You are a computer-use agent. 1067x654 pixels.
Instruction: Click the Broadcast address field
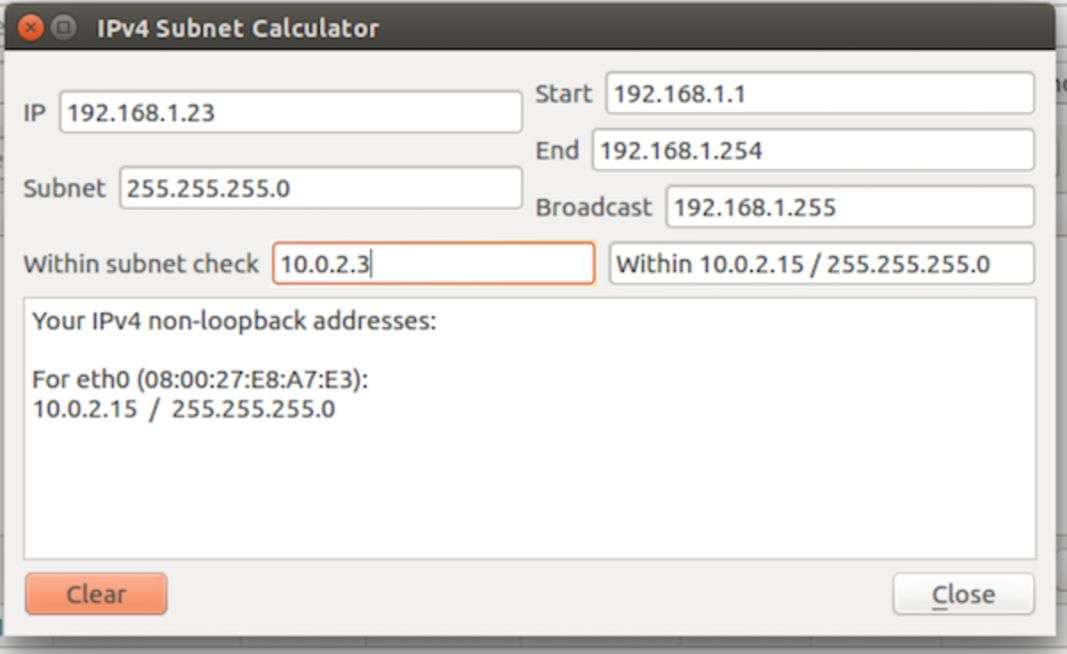(x=849, y=207)
